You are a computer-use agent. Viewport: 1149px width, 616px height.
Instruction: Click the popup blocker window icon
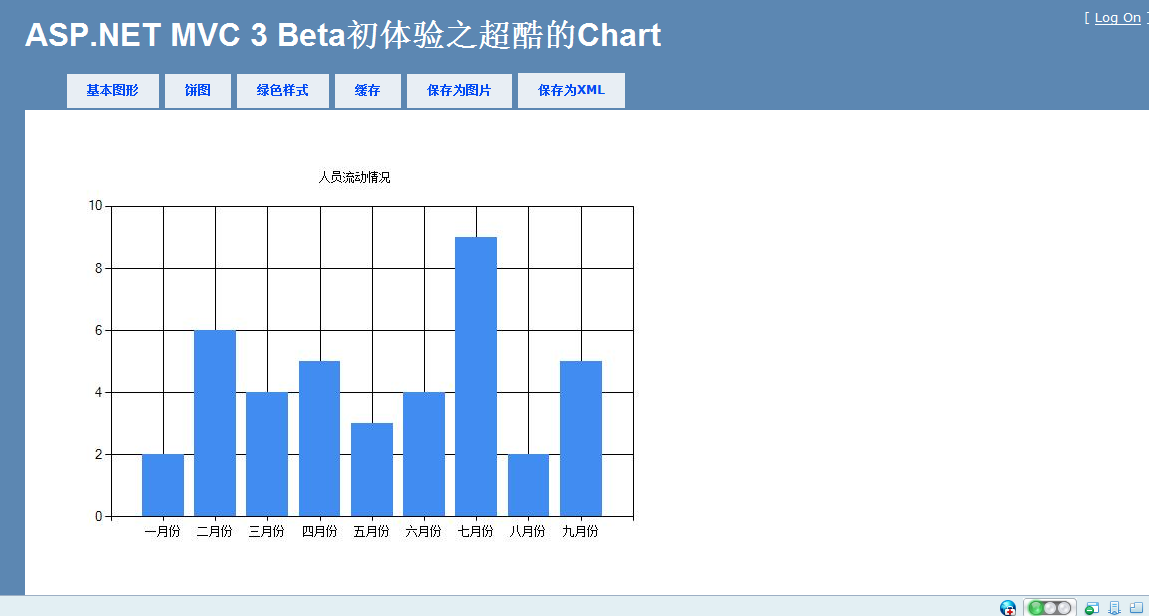(x=1092, y=608)
